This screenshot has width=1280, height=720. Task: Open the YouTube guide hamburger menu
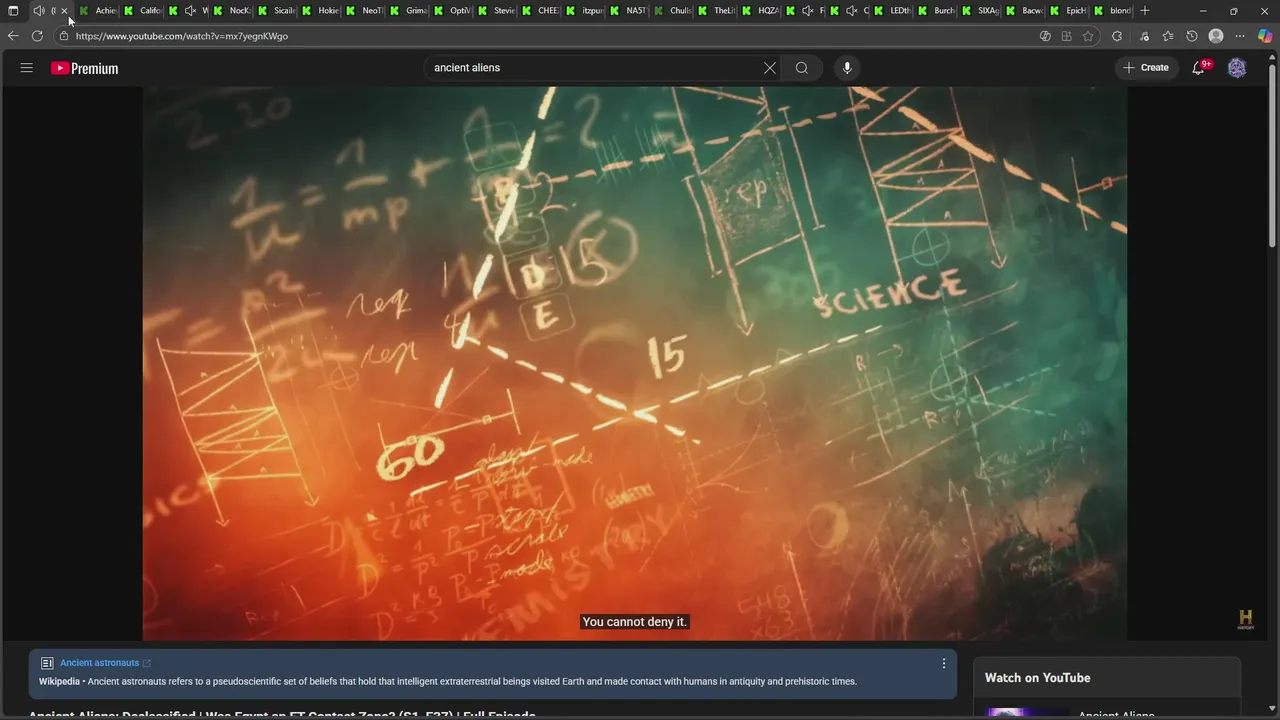tap(27, 68)
